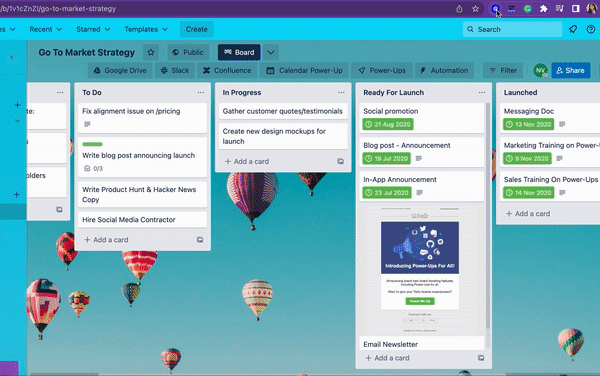Open the Slack power-up button

tap(175, 70)
